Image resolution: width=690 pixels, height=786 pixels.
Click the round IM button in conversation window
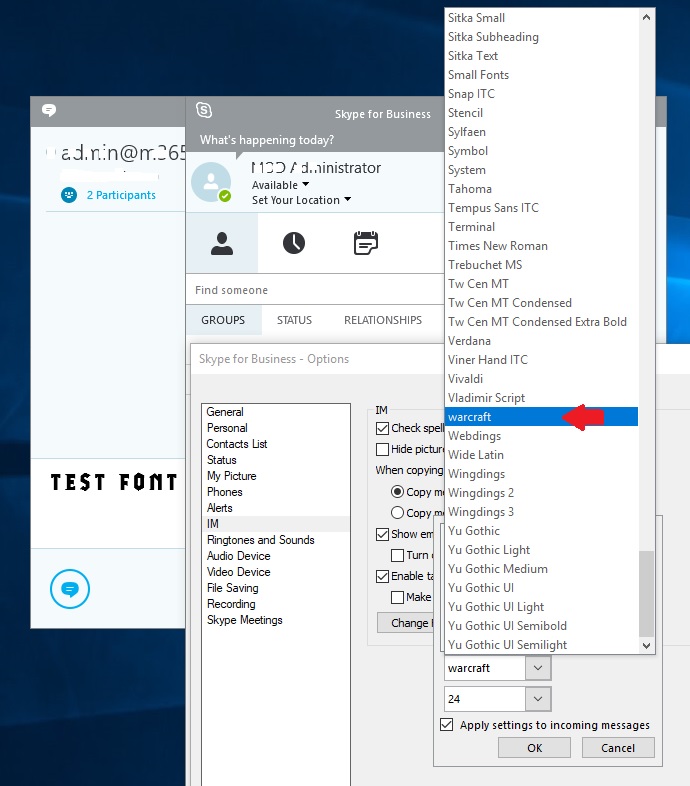[x=70, y=589]
